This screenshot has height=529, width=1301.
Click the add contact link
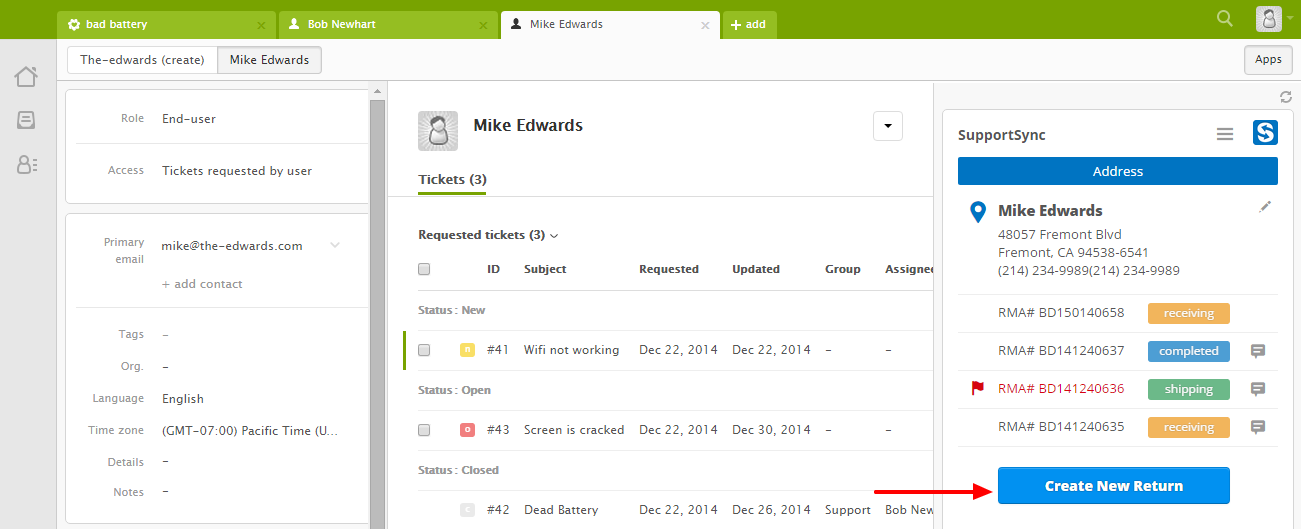[202, 284]
